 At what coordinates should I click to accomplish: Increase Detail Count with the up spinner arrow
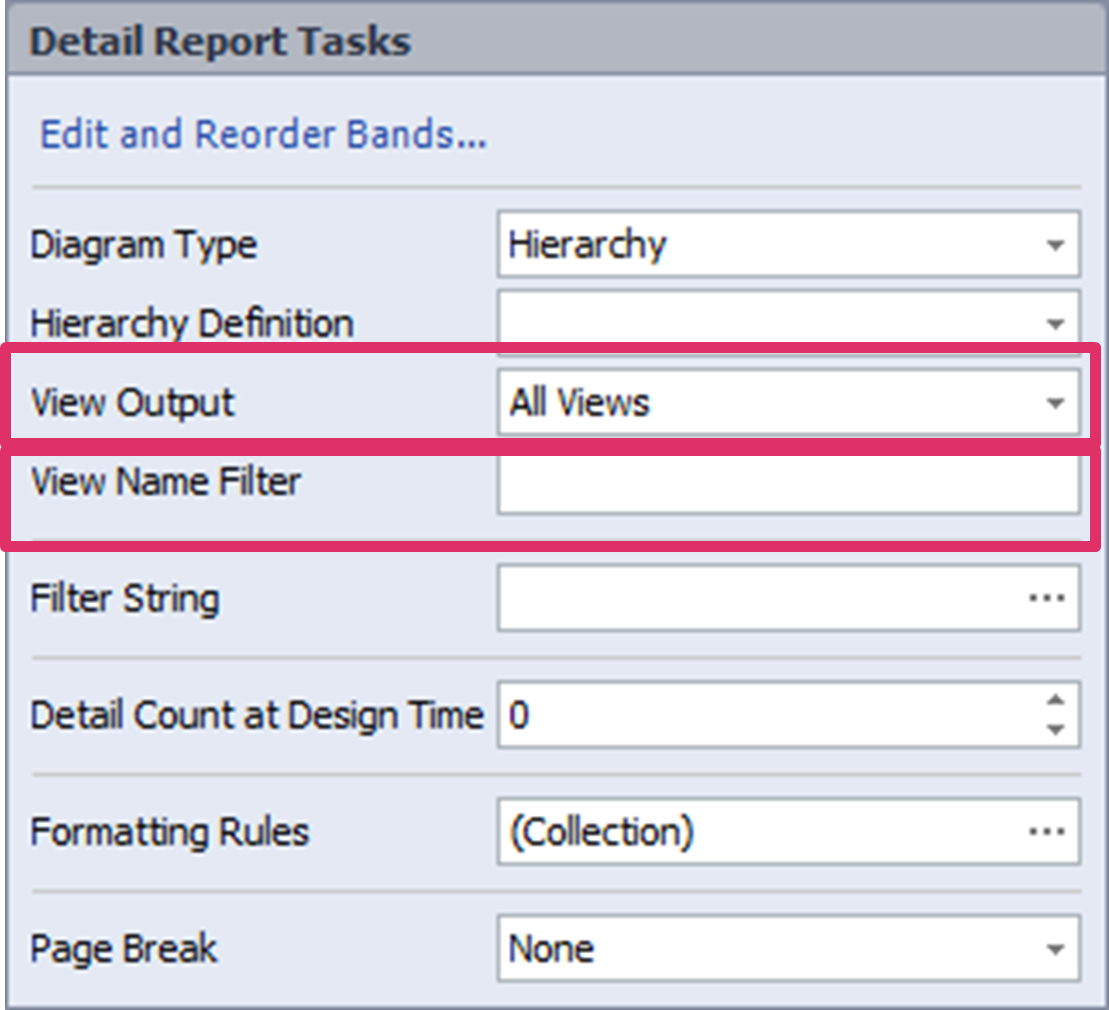(x=1055, y=701)
